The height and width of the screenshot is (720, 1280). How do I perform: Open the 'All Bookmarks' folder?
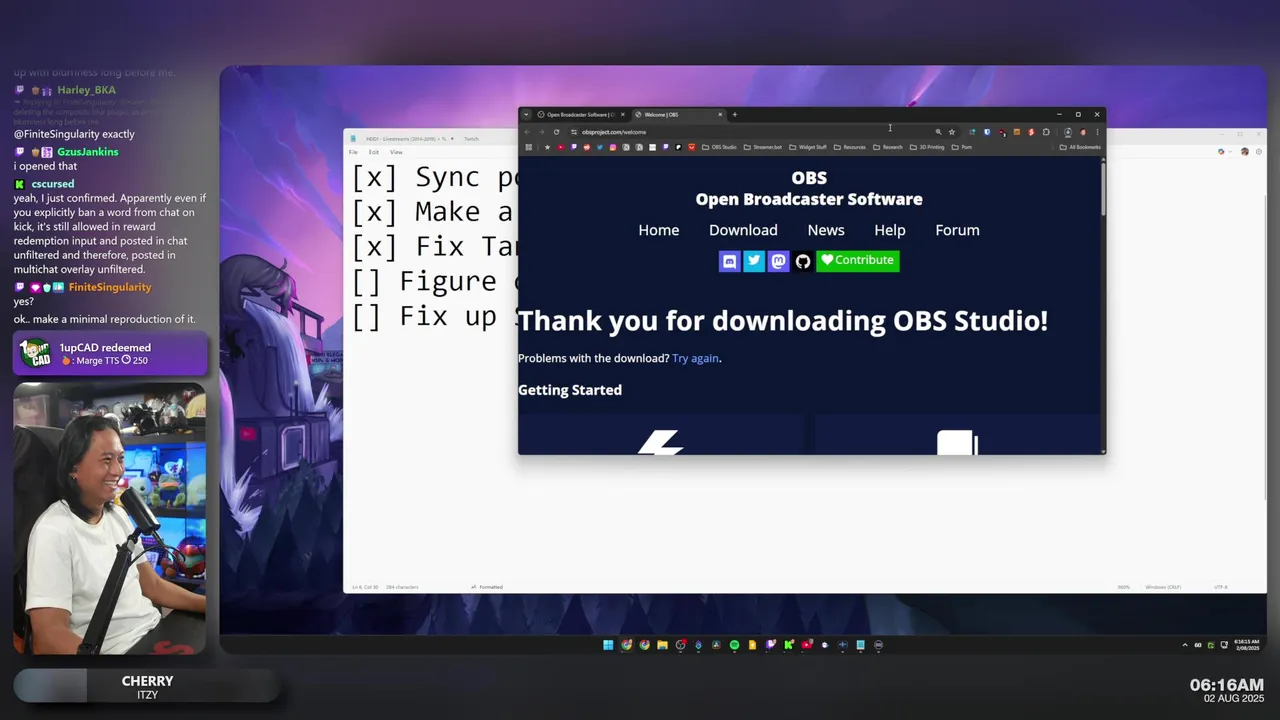point(1081,147)
